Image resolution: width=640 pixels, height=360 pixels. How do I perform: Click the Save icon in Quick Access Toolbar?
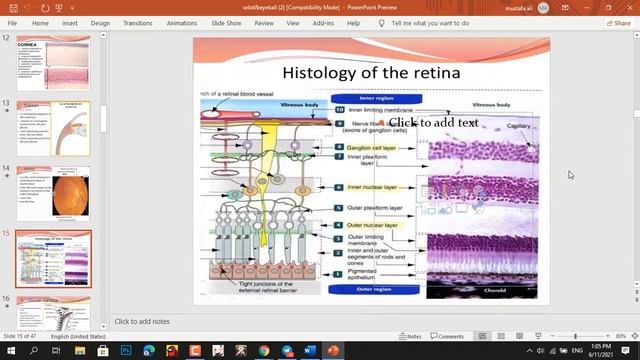pyautogui.click(x=13, y=8)
